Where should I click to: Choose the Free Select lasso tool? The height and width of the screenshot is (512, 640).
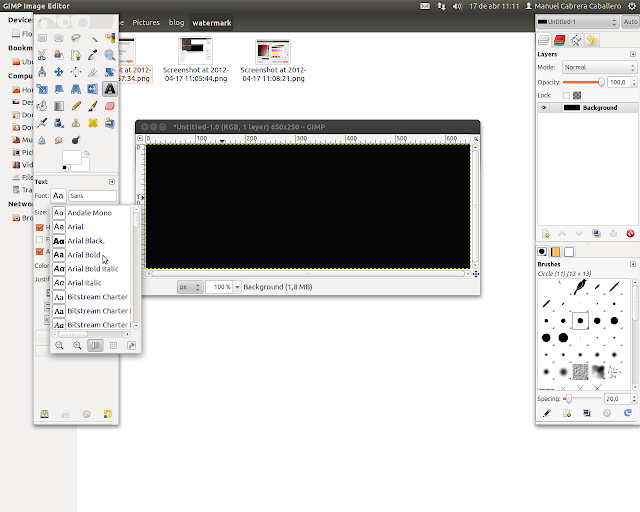[x=76, y=38]
